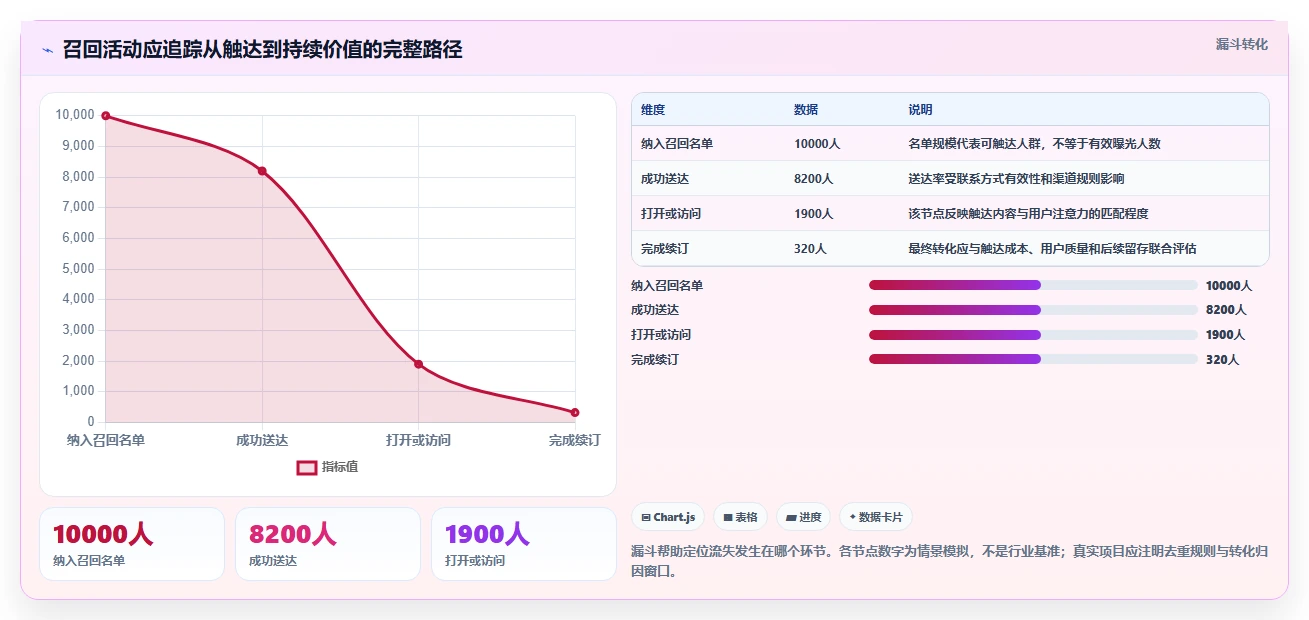Click the title 召回活动应追踪从触达到持续价值的完整路径
The width and height of the screenshot is (1309, 620).
(262, 50)
